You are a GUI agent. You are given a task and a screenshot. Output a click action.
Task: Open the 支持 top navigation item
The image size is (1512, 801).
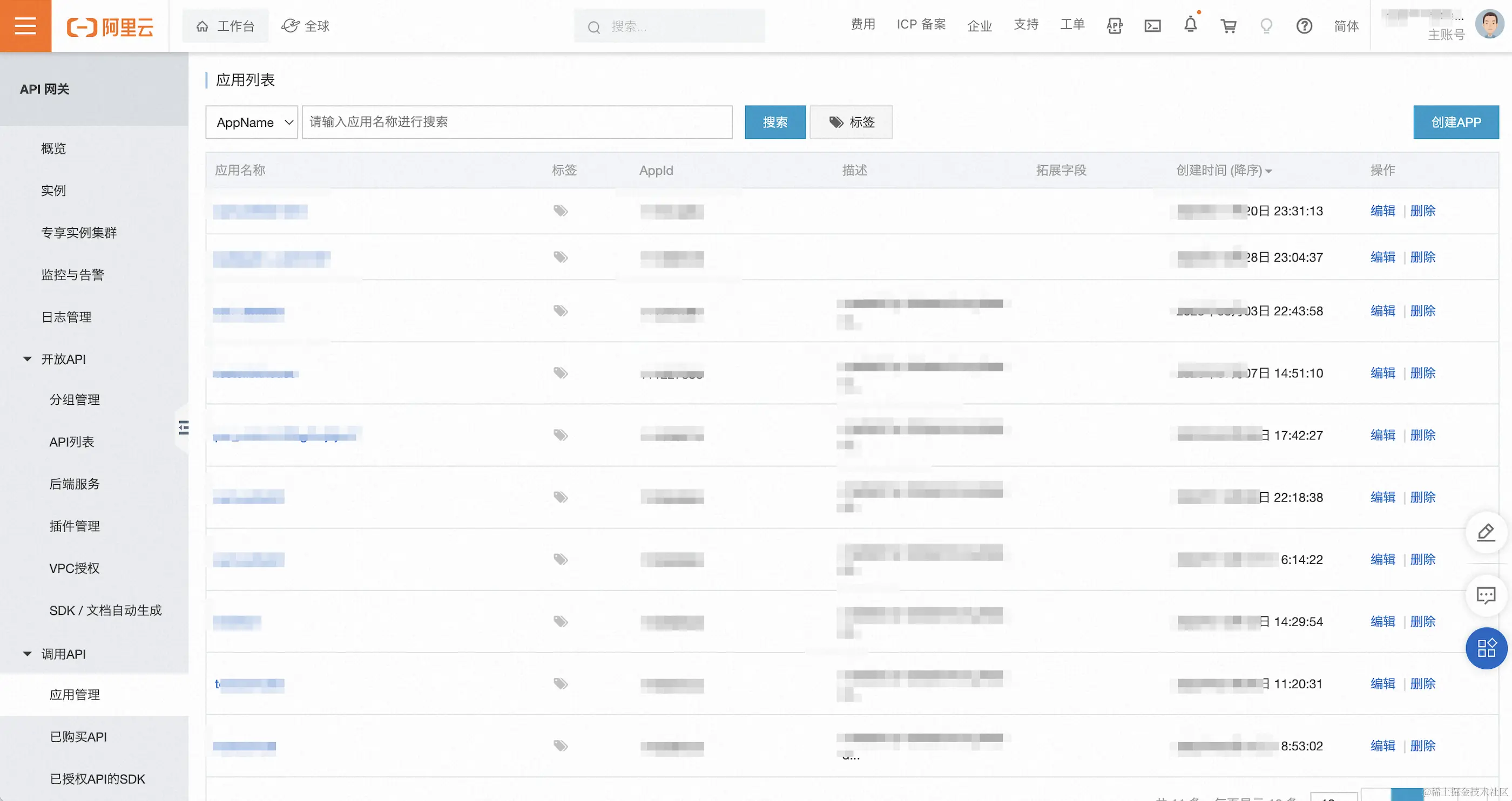tap(1026, 25)
